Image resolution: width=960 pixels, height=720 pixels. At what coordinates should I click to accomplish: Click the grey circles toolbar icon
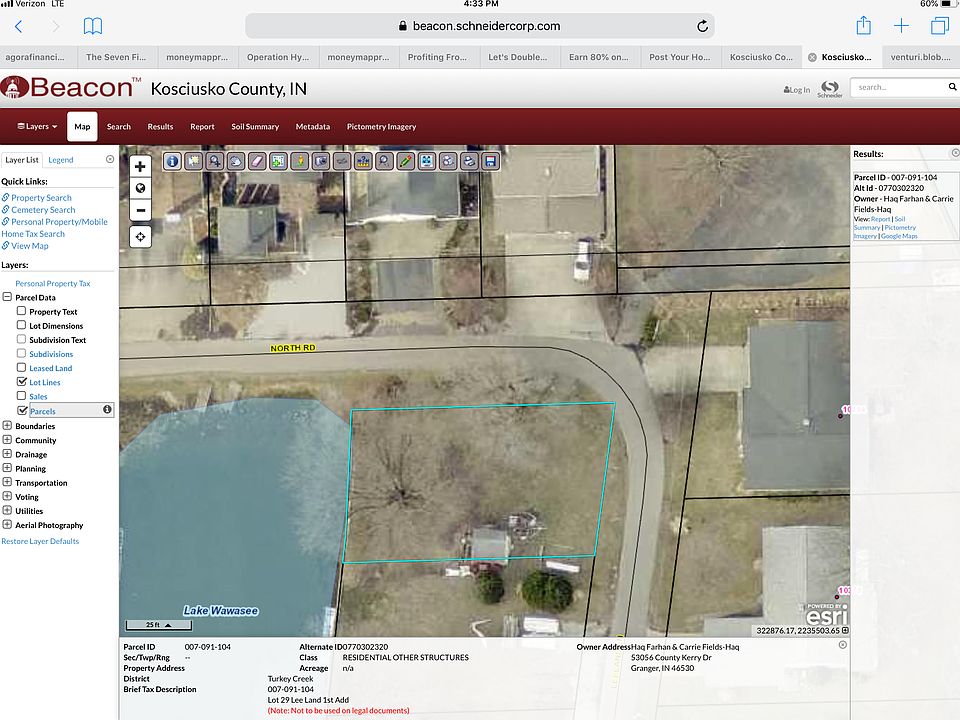[448, 161]
